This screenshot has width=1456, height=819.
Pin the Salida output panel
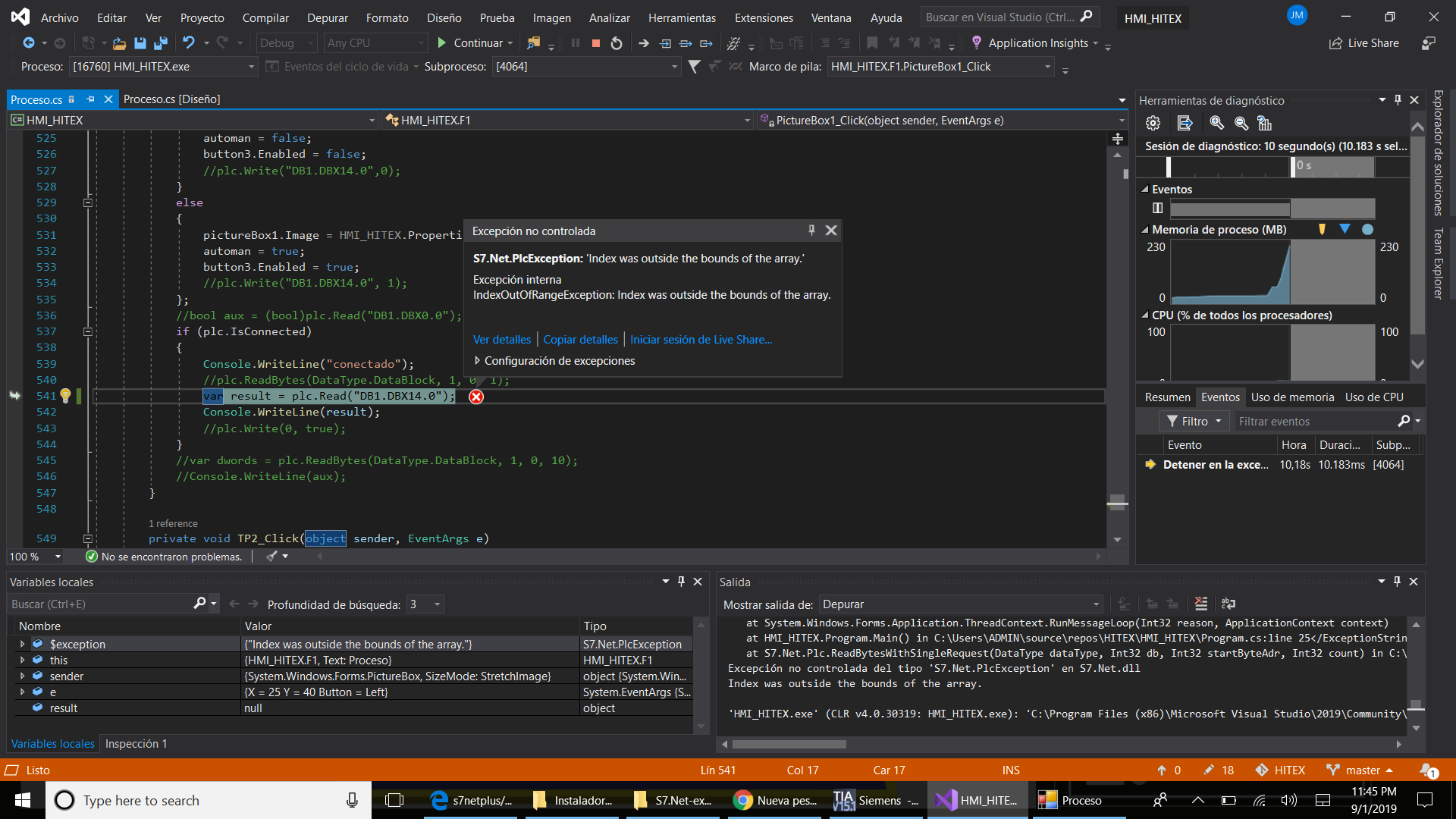point(1396,581)
